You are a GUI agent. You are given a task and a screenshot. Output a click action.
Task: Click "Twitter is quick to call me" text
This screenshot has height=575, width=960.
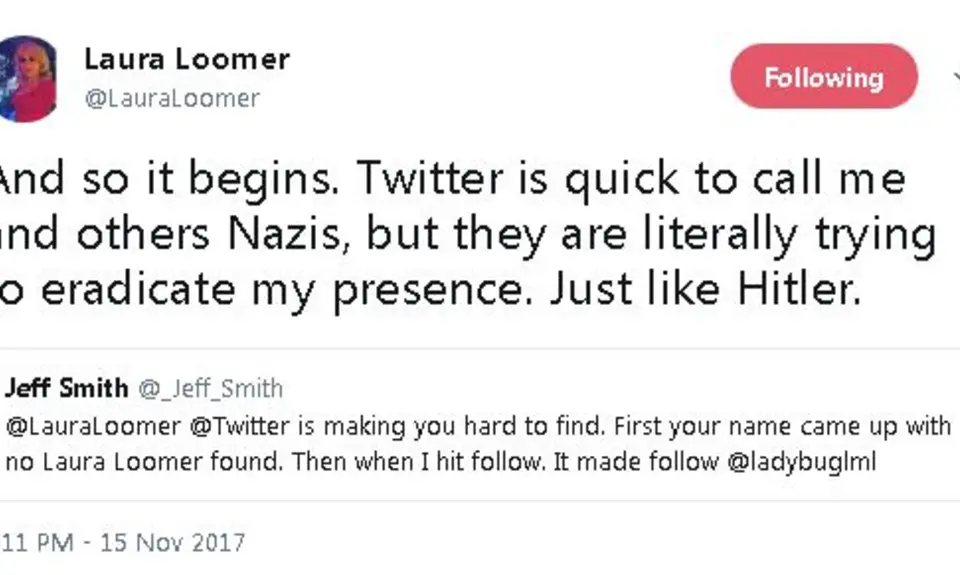[632, 180]
